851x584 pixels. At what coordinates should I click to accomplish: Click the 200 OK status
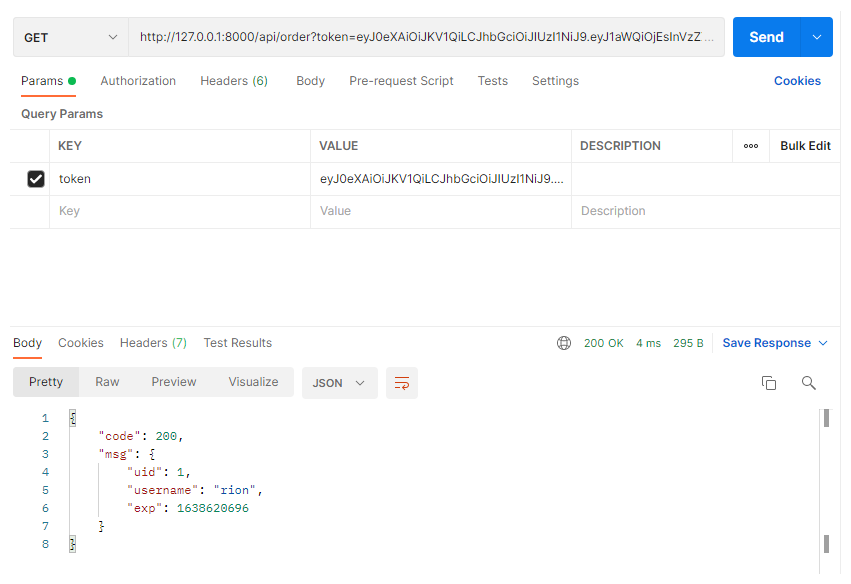click(x=604, y=343)
